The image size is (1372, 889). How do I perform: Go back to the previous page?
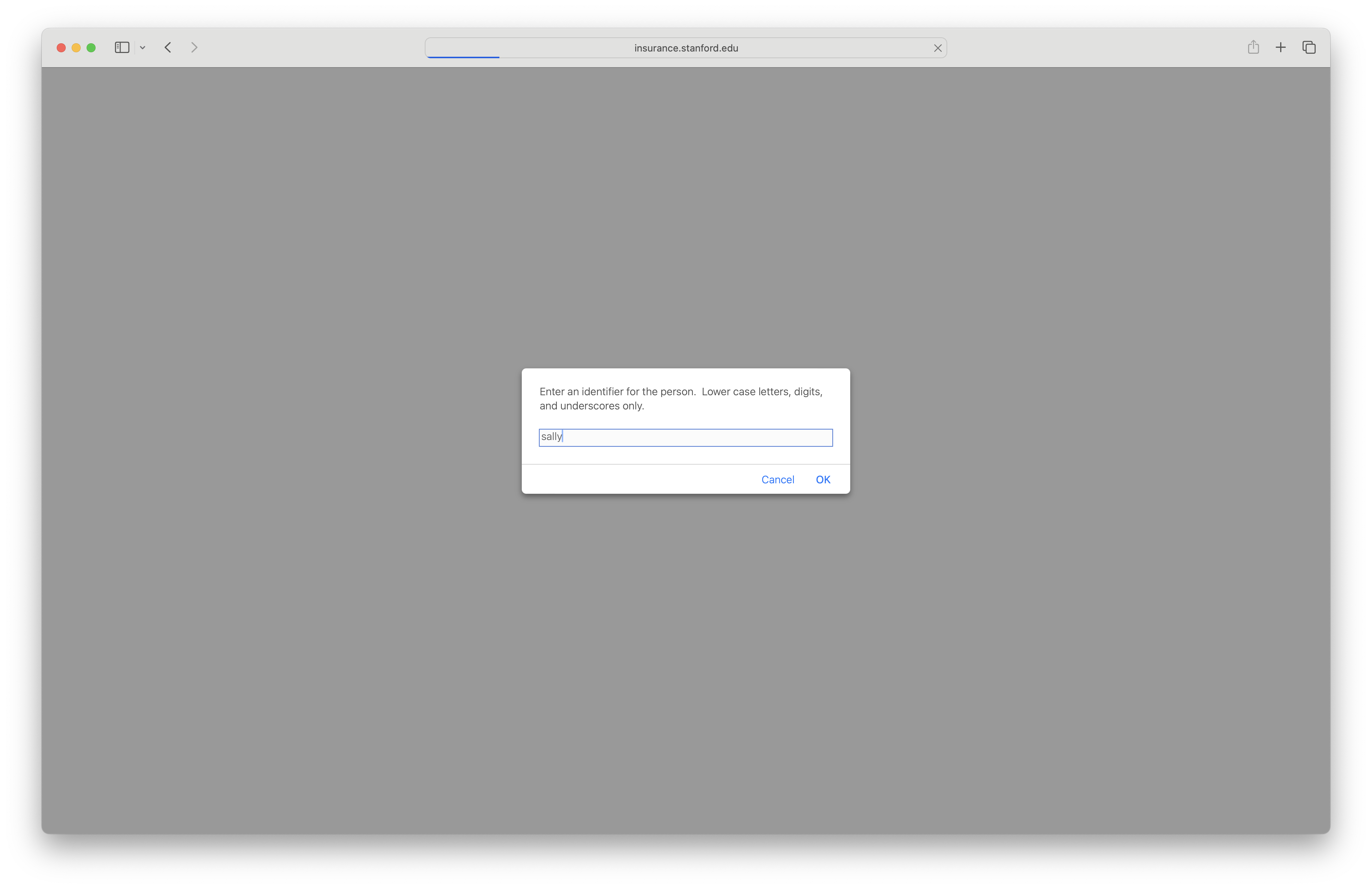coord(168,48)
